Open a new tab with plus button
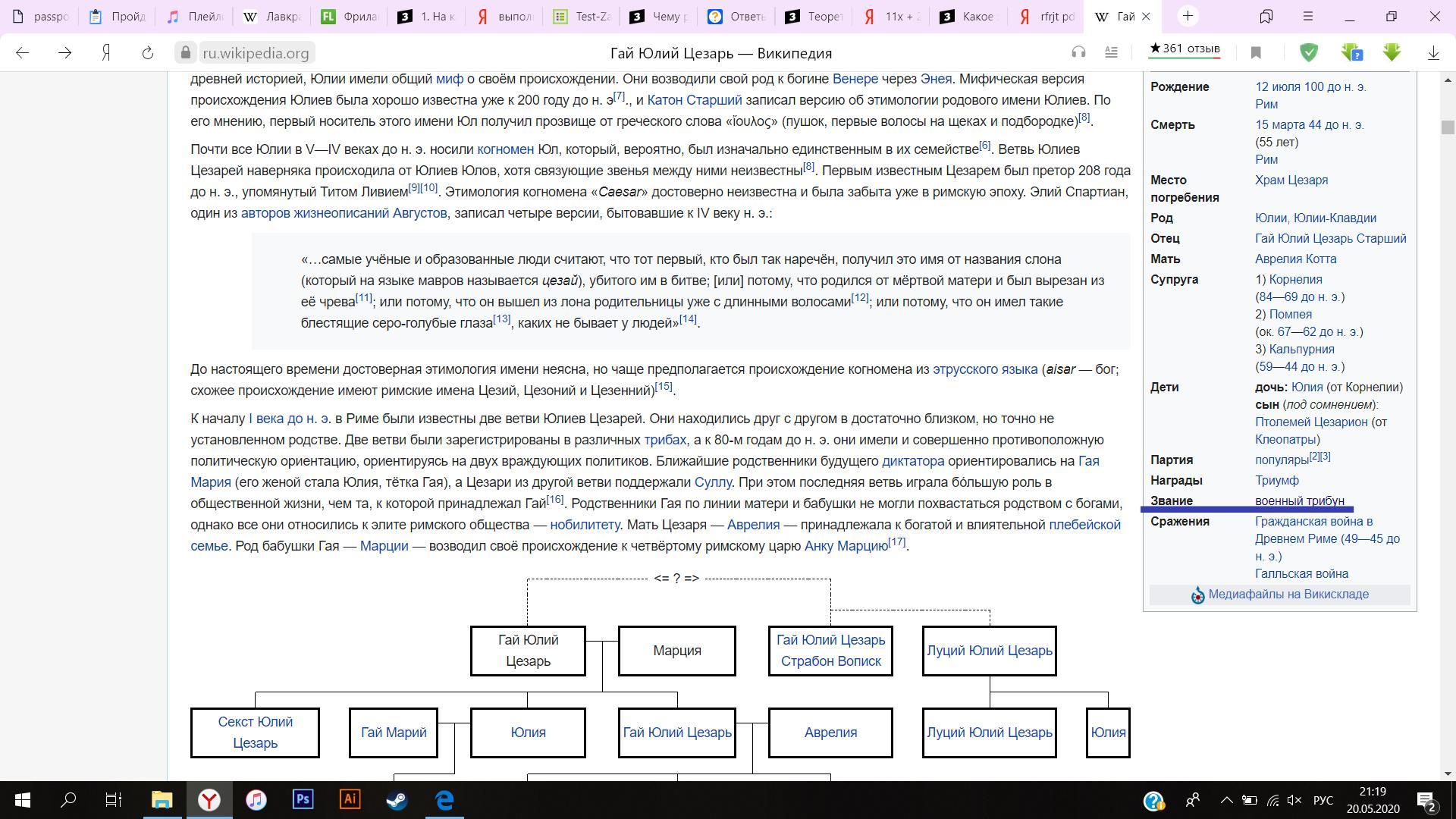 [x=1188, y=16]
